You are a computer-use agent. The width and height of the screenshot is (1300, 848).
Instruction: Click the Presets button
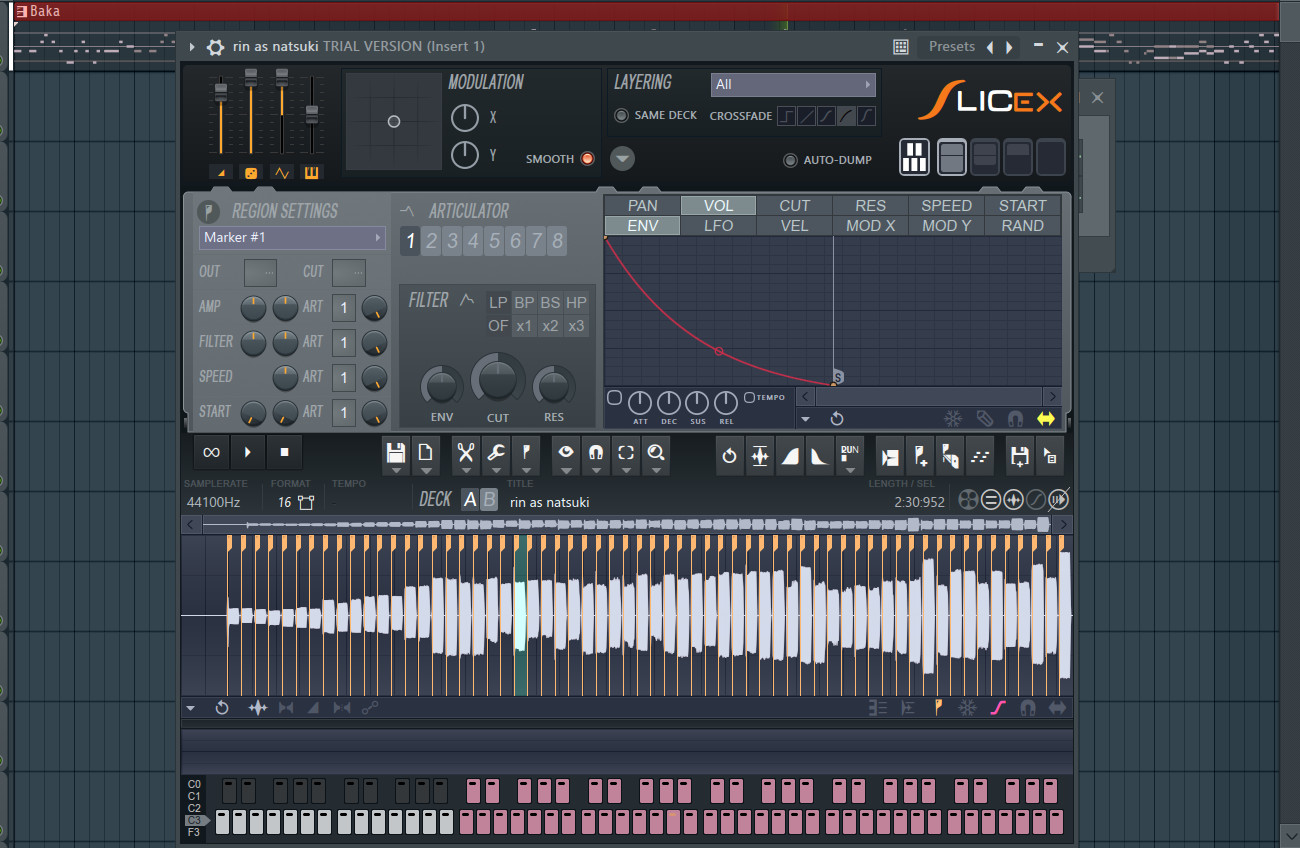(951, 47)
